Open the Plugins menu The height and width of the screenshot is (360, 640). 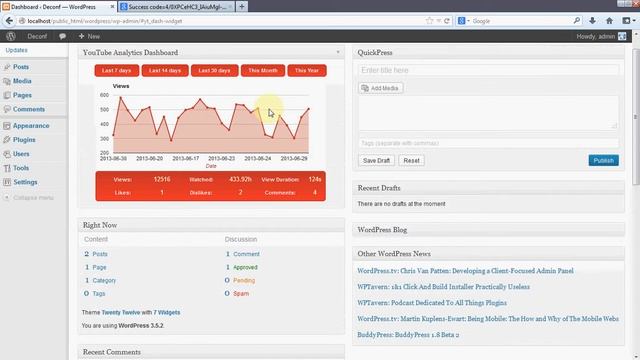(x=24, y=140)
